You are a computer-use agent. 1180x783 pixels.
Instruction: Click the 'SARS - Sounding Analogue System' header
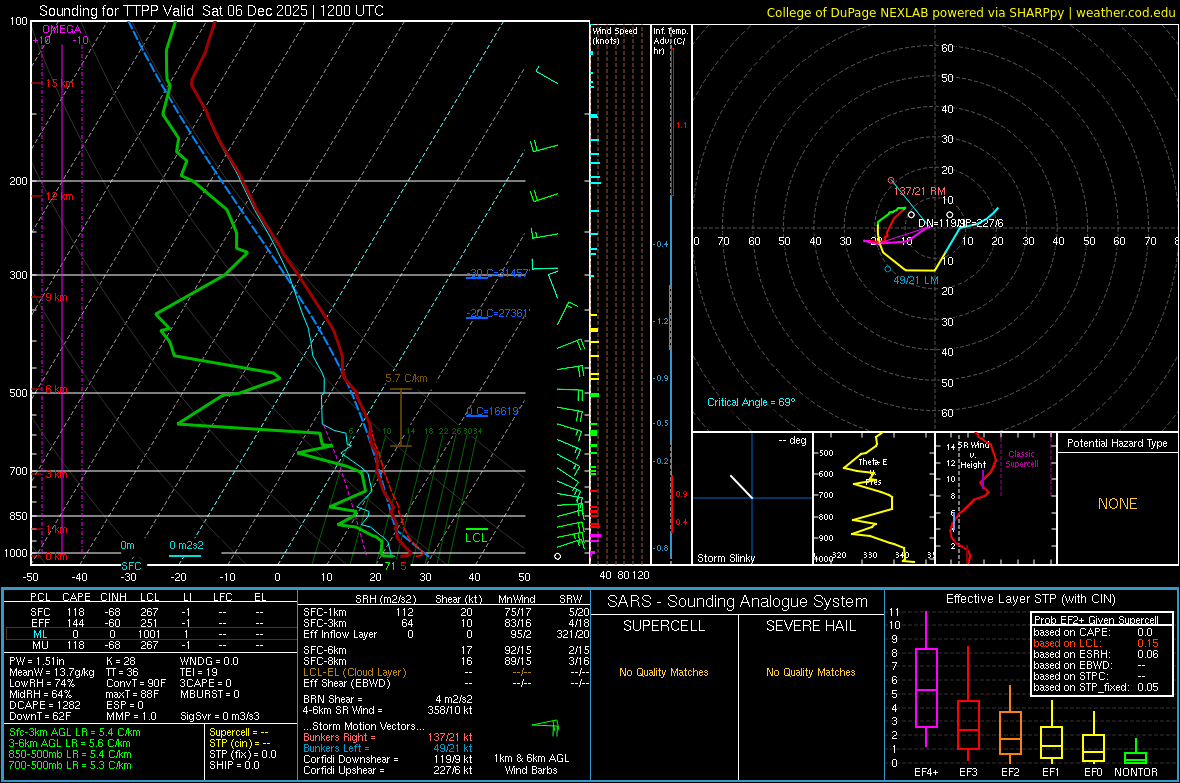click(738, 602)
